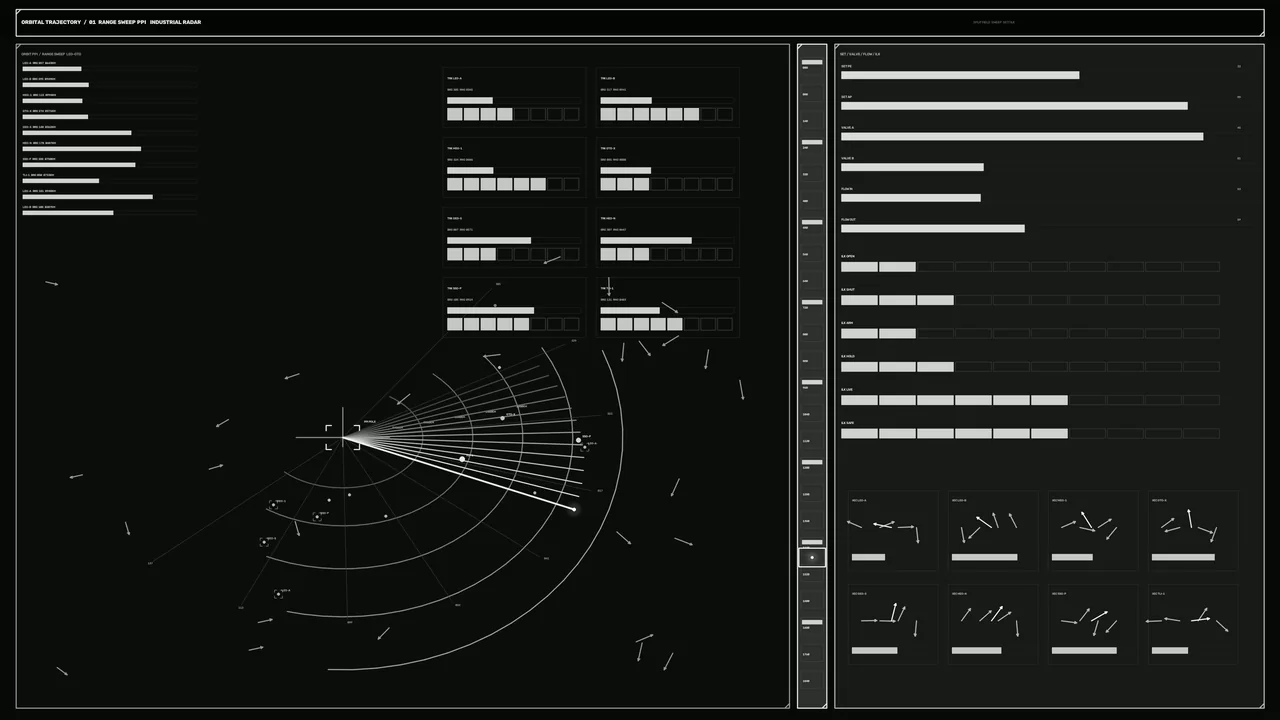
Task: Toggle the ILK HOLD segment row
Action: point(1030,367)
